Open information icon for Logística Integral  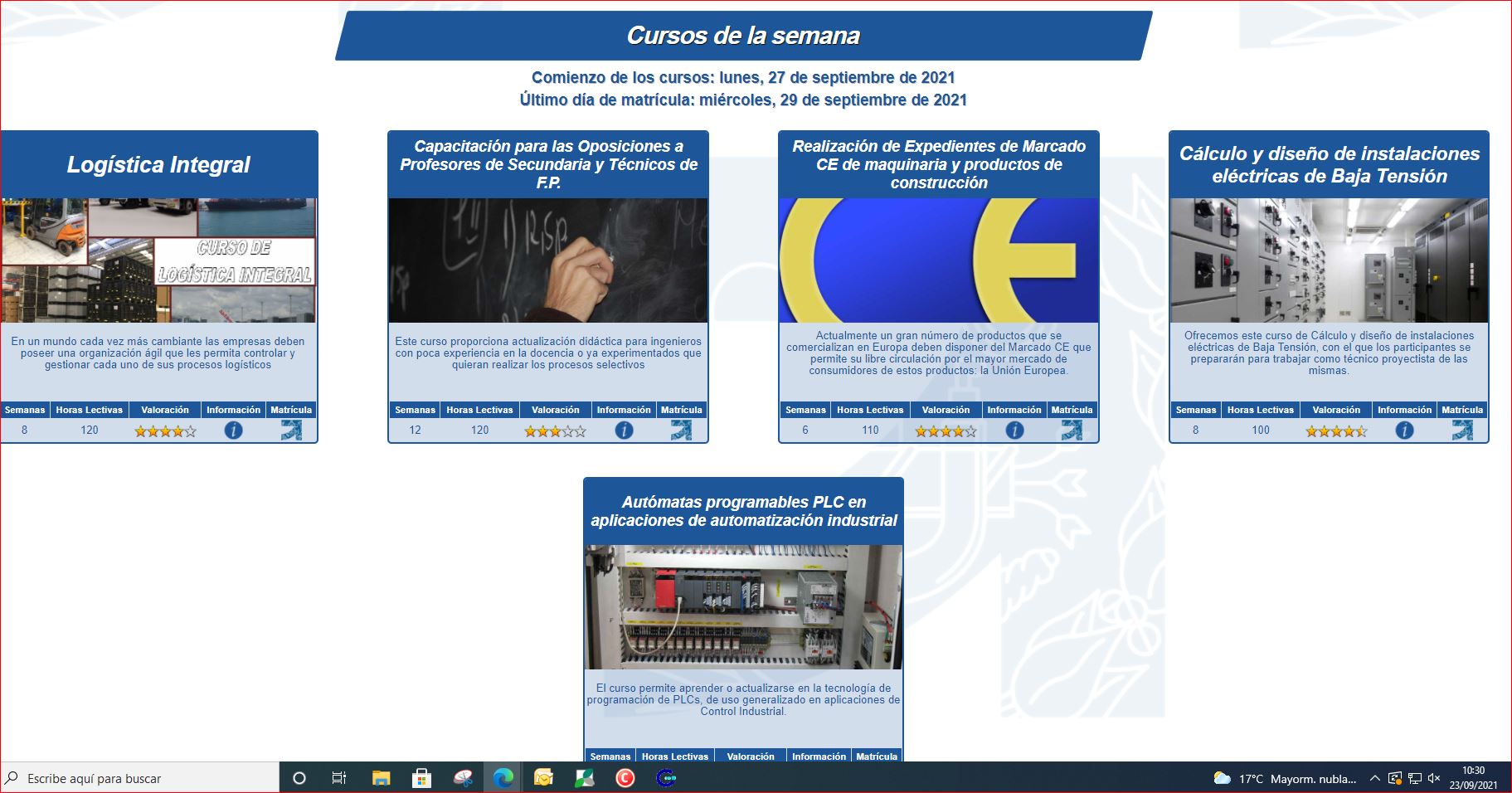coord(233,431)
